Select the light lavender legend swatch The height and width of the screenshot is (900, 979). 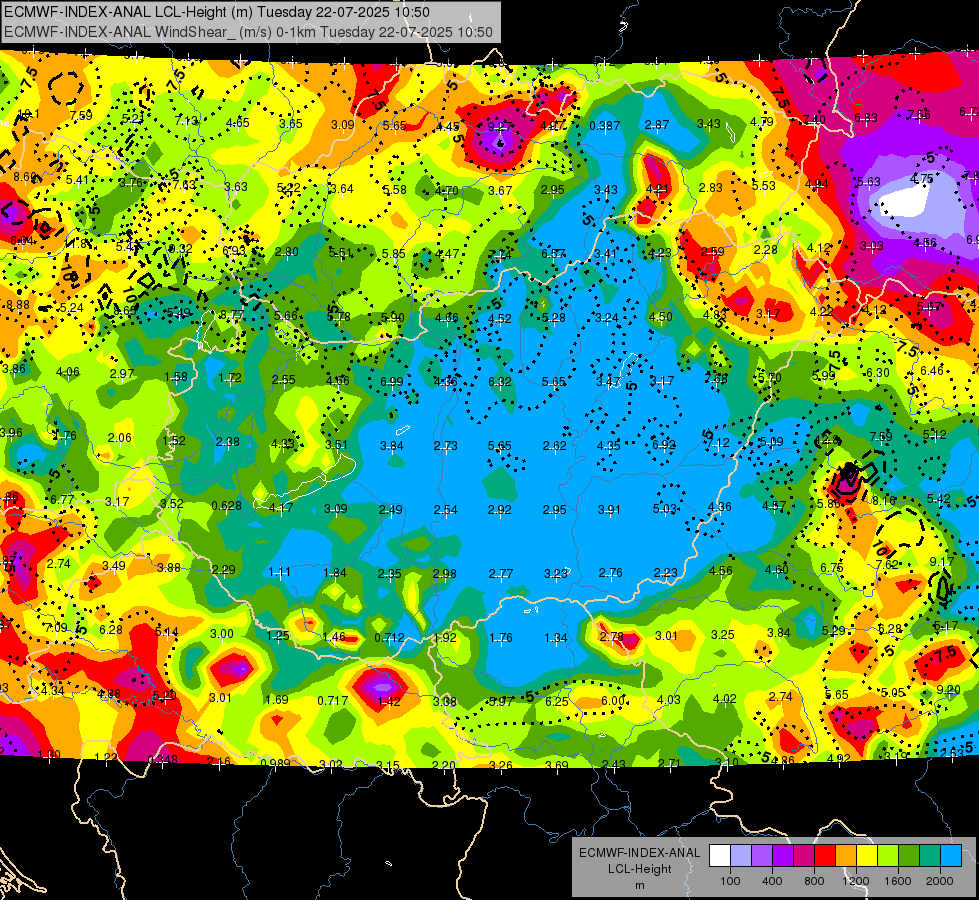pos(741,855)
